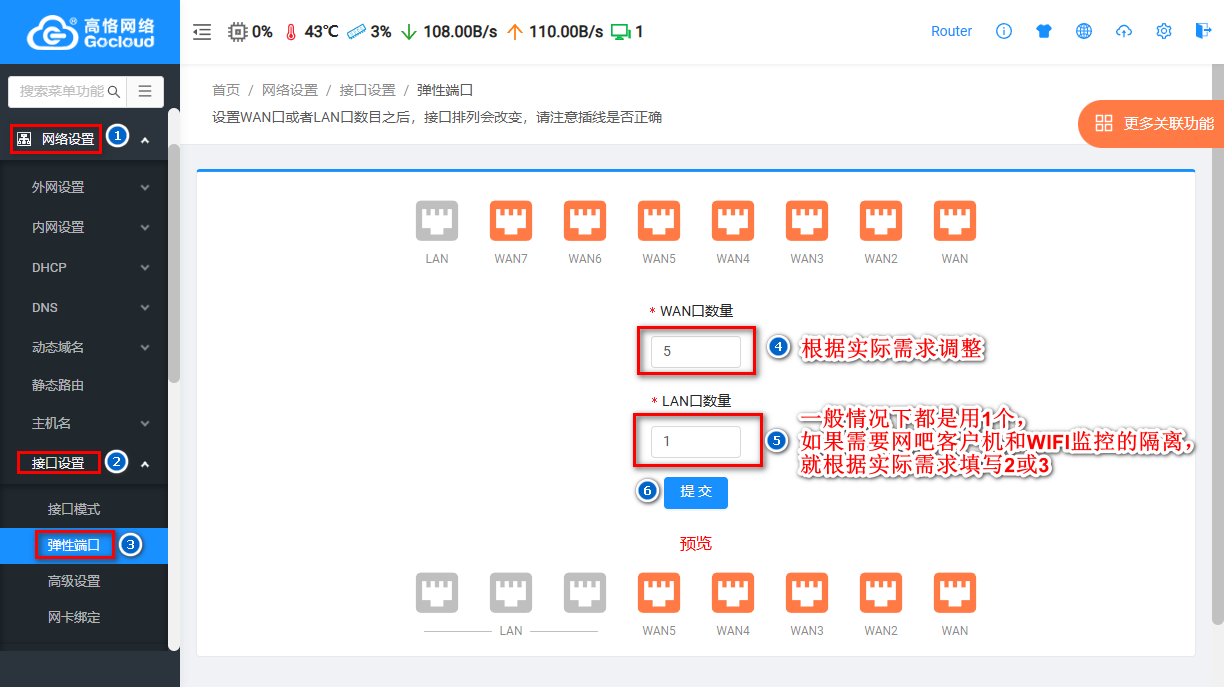Open the 静态路由 menu item
Image resolution: width=1224 pixels, height=687 pixels.
(58, 385)
